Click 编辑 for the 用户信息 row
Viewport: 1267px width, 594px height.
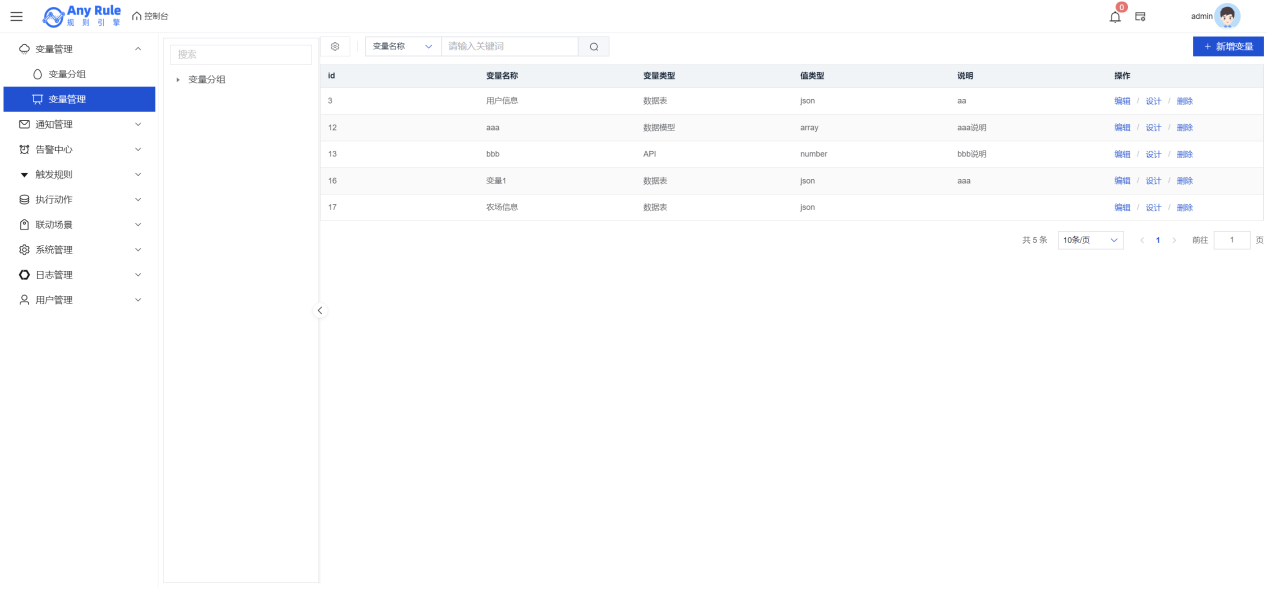point(1122,101)
